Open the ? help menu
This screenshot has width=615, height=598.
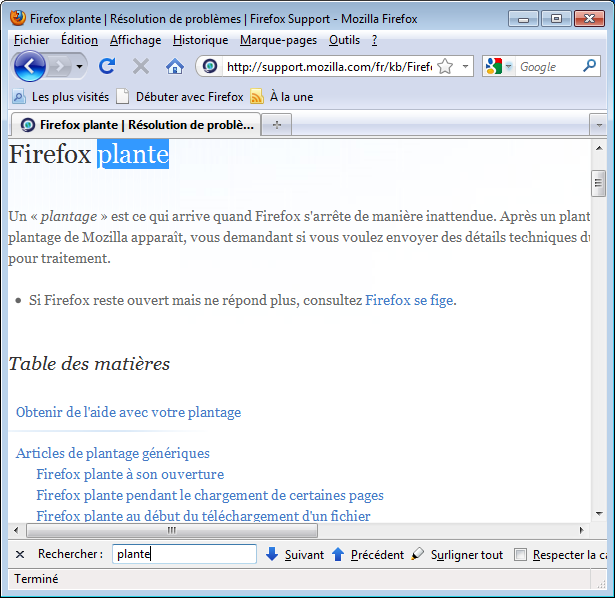coord(375,40)
